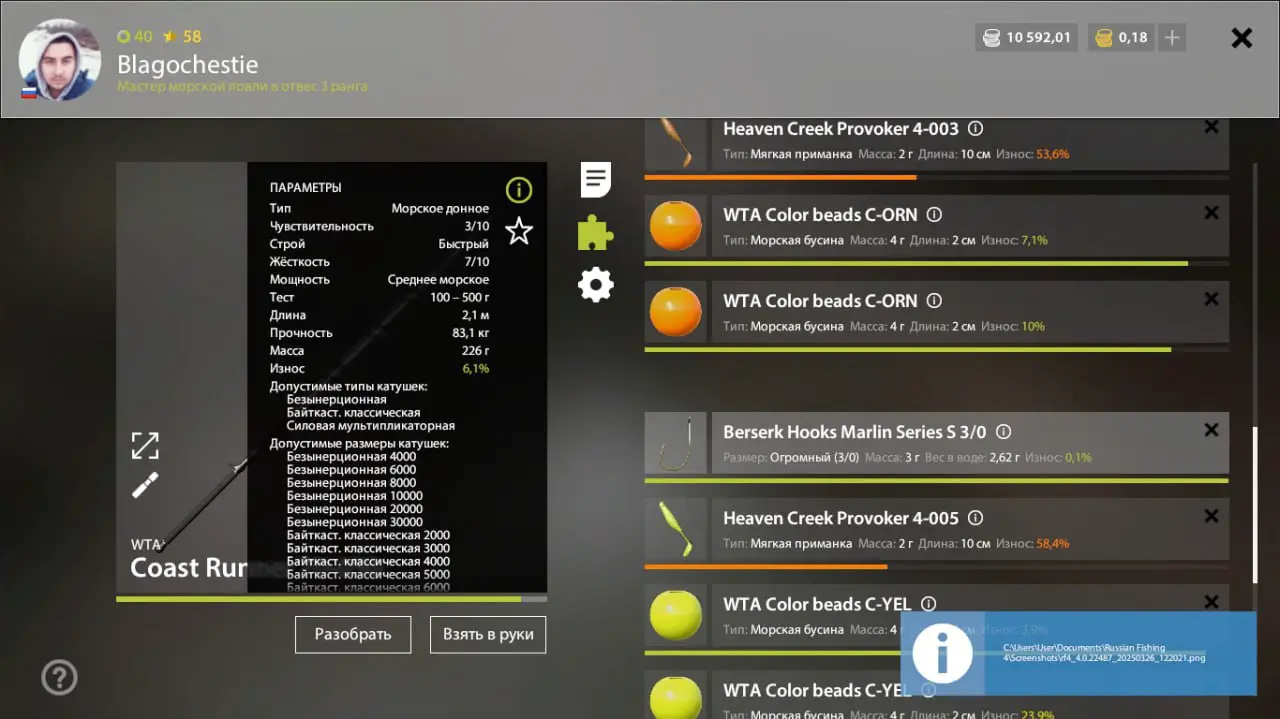1280x719 pixels.
Task: Click the rod Износ value 6,1%
Action: (476, 369)
